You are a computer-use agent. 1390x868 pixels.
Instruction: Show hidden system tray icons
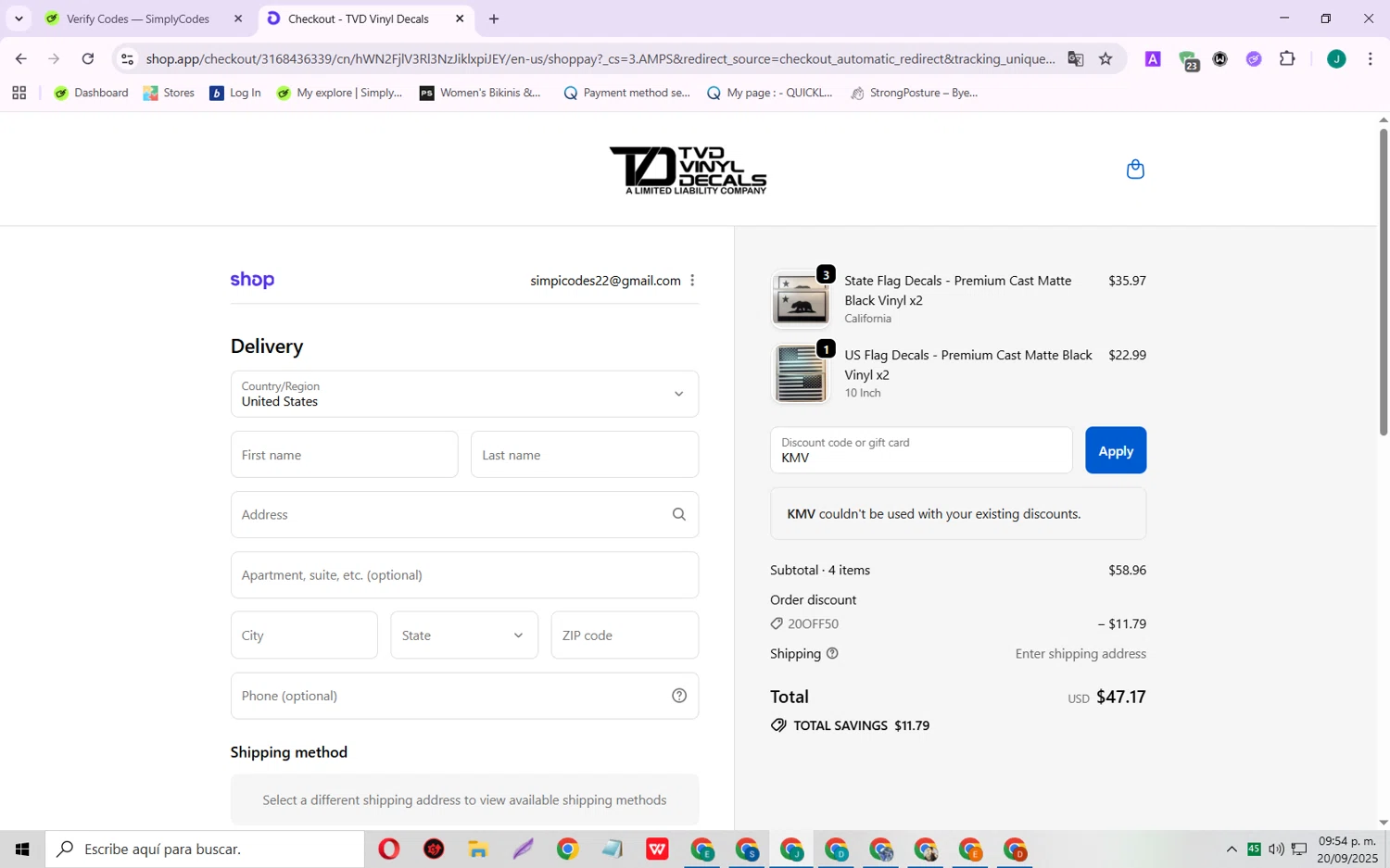pos(1232,849)
